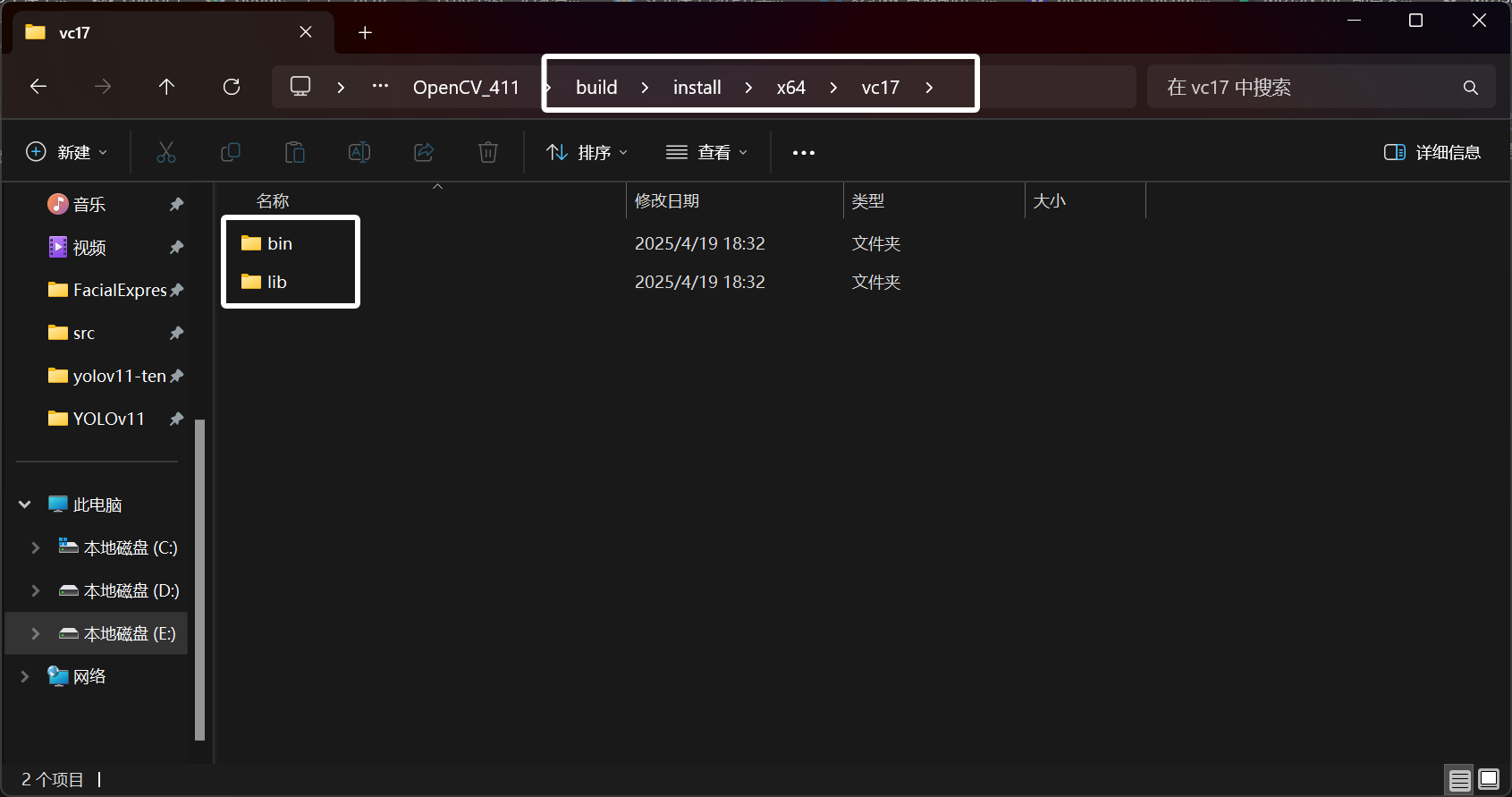Click the Copy icon
The image size is (1512, 797).
(231, 152)
